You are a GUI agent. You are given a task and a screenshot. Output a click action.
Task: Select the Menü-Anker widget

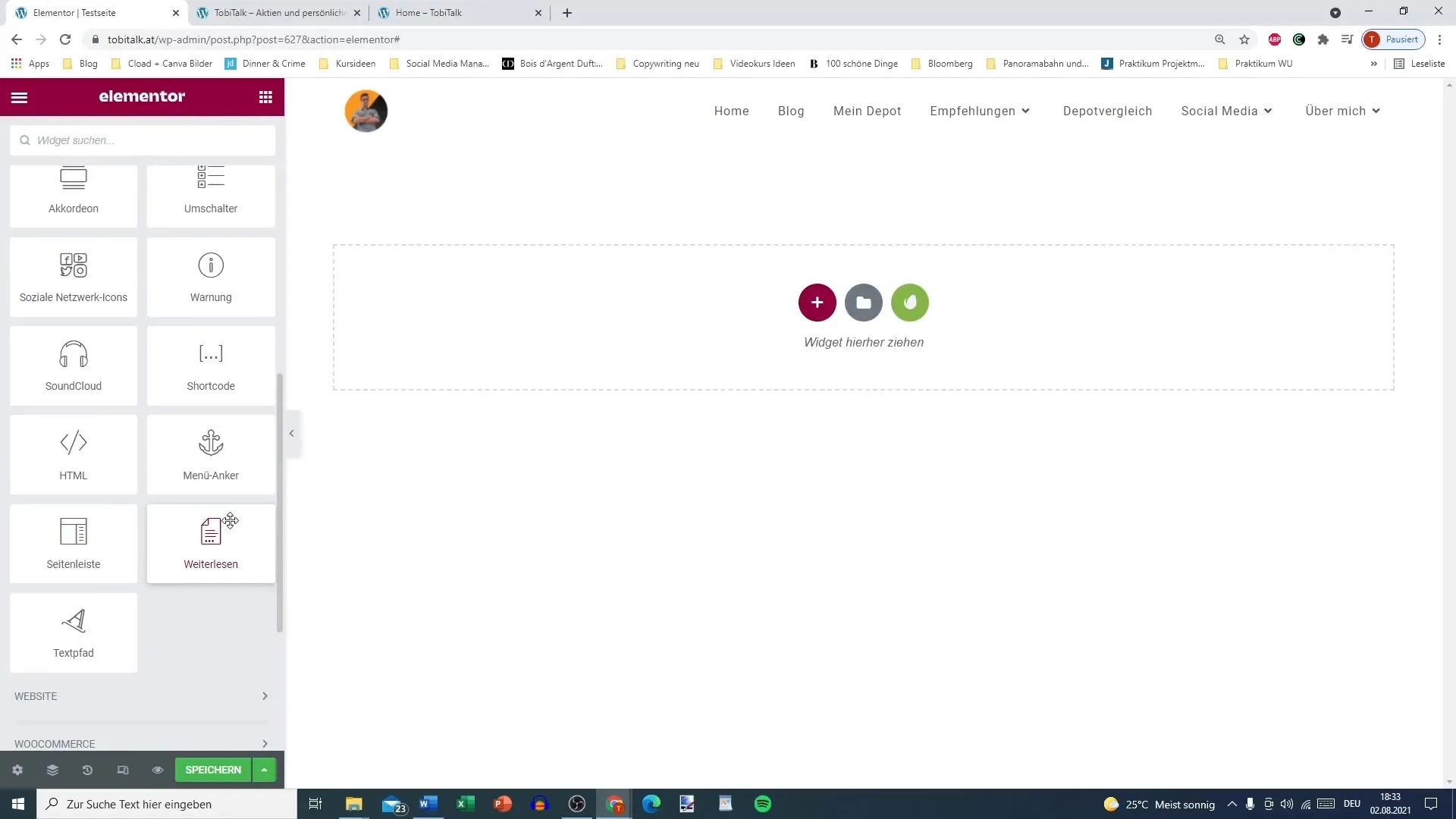[x=211, y=455]
